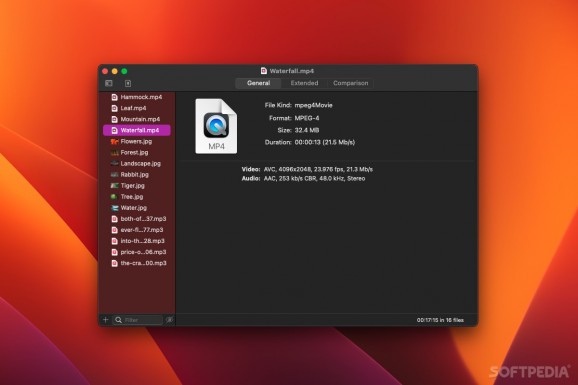
Task: Select the highlighted Waterfall.mp4 row
Action: click(x=137, y=130)
